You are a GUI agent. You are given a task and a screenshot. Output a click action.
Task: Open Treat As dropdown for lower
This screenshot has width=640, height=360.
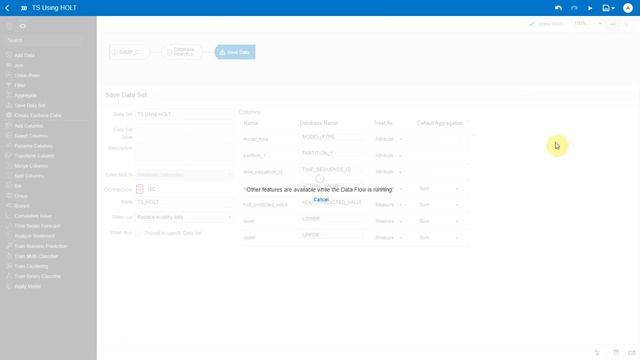tap(389, 221)
